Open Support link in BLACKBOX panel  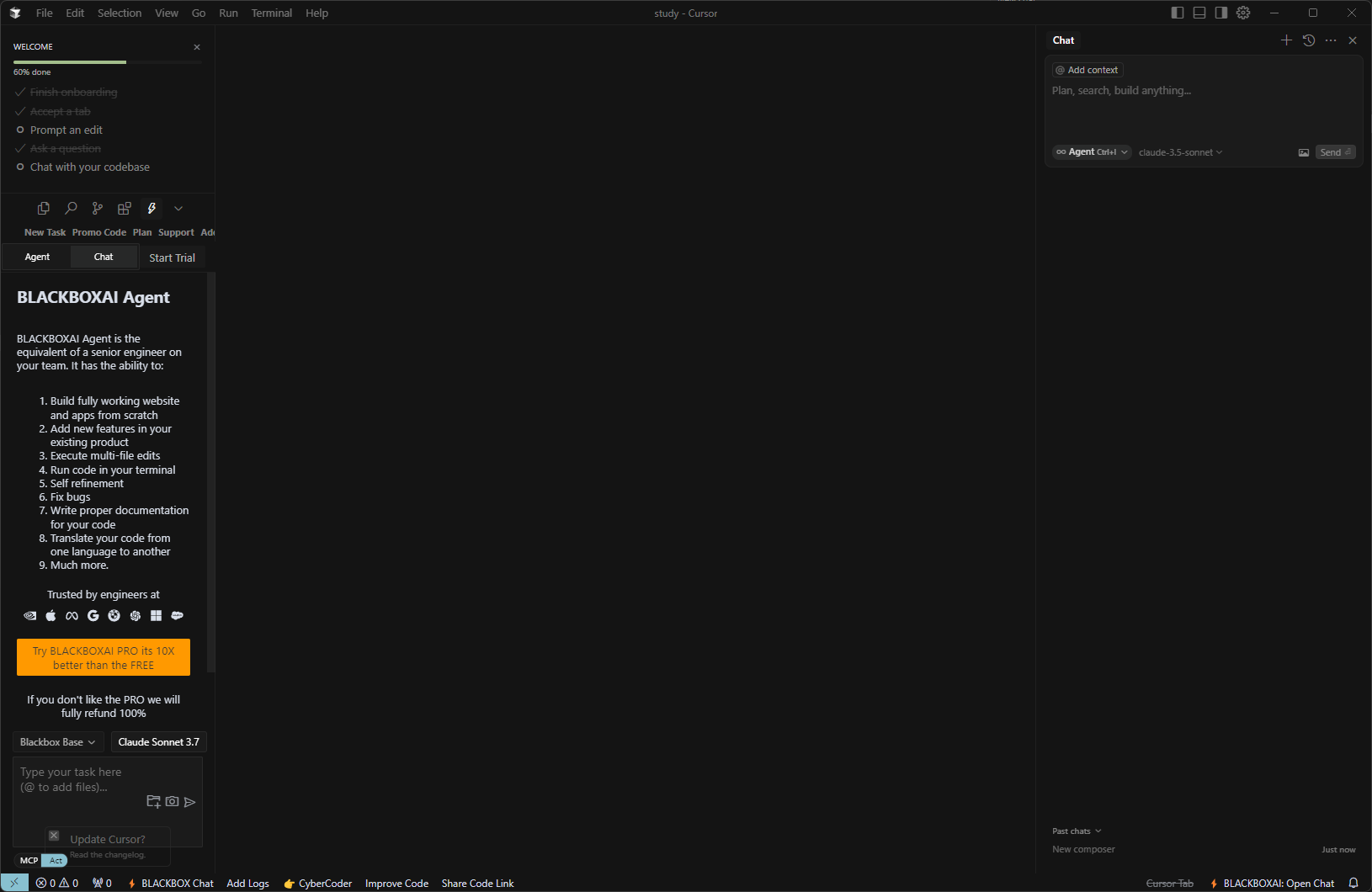[176, 232]
